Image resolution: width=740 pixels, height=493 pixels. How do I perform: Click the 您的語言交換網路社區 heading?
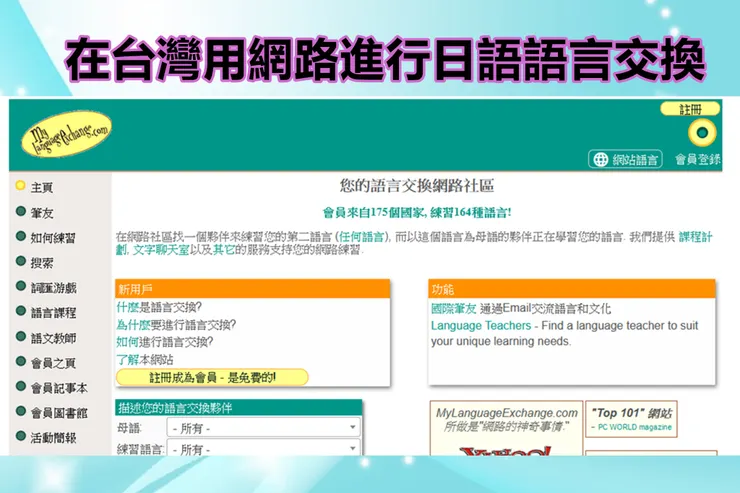tap(417, 186)
